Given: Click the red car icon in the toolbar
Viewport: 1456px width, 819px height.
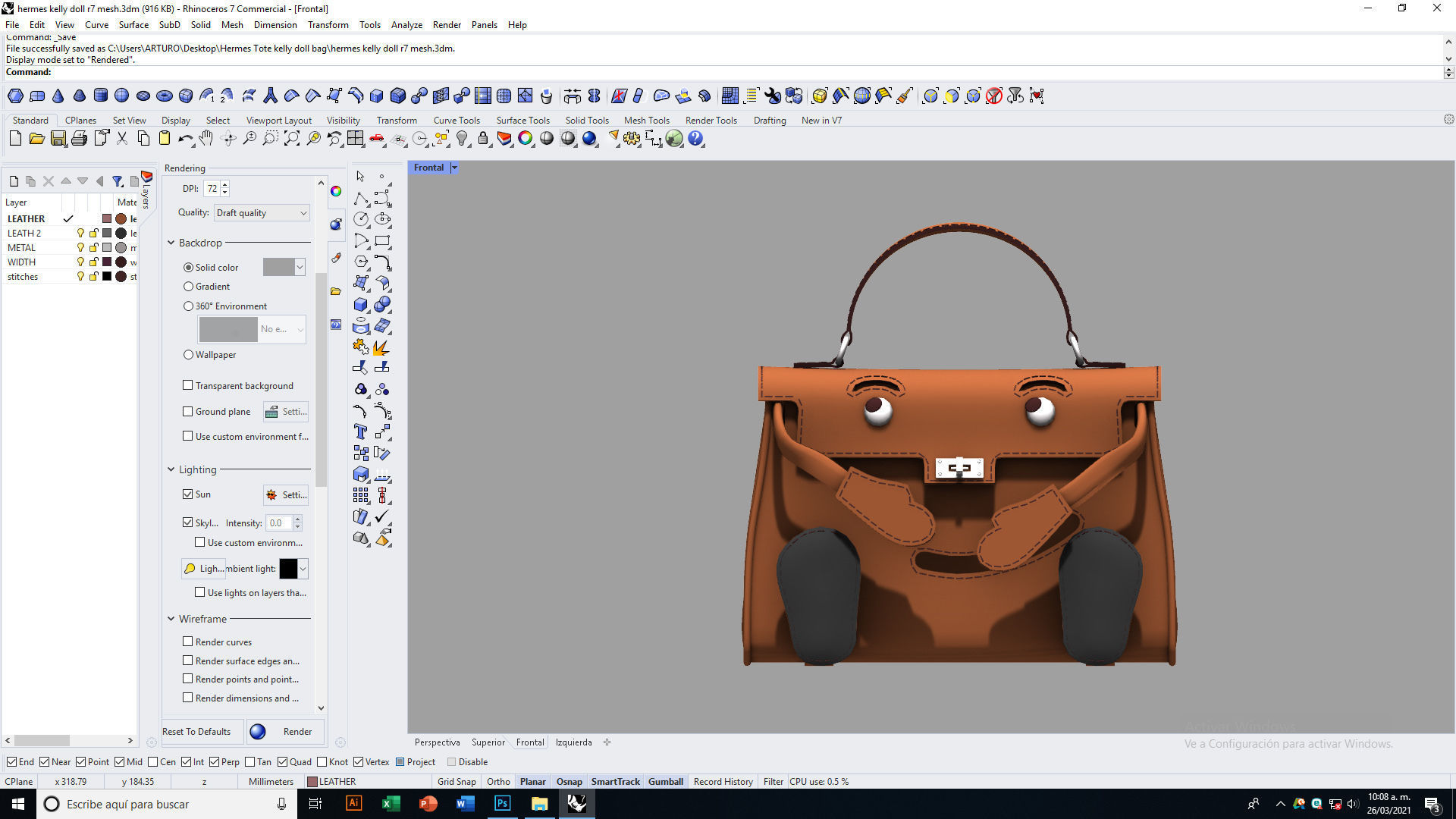Looking at the screenshot, I should pos(377,139).
